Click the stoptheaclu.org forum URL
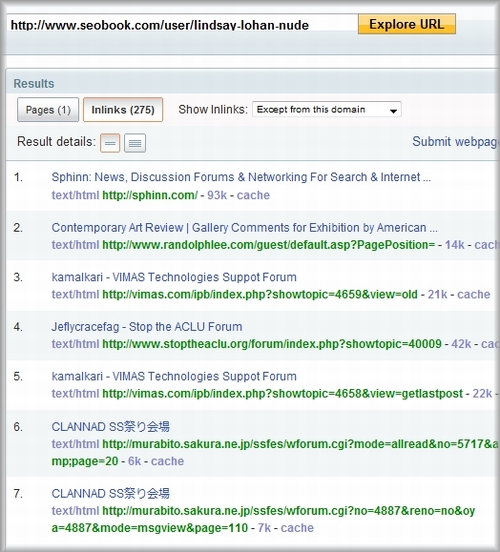Screen dimensions: 500x552 (x=272, y=344)
